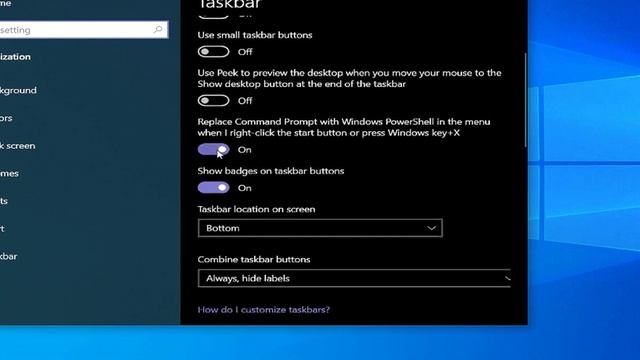Toggle the Use Peek preview switch

coord(213,100)
